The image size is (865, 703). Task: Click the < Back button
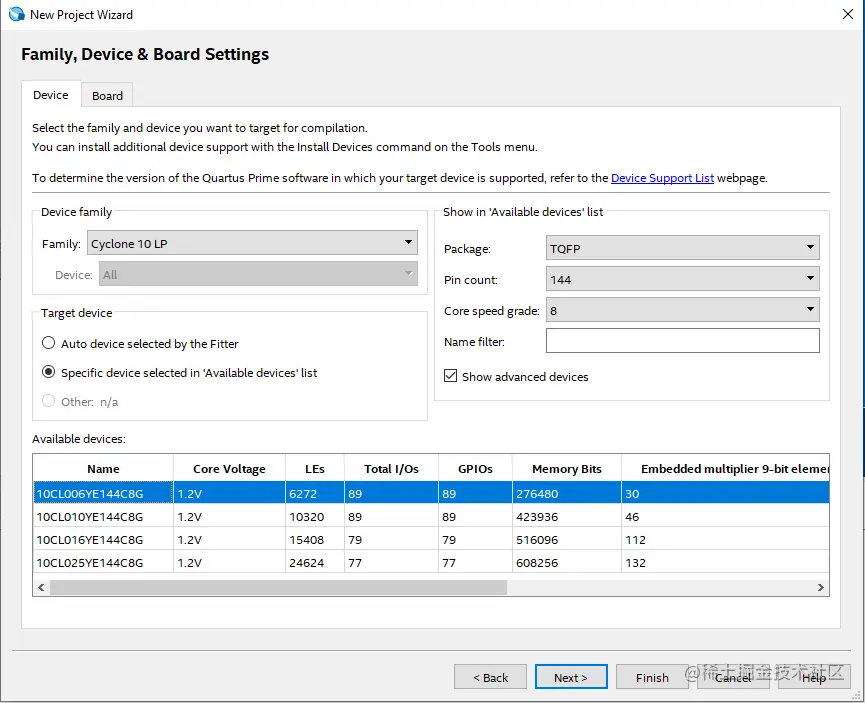pos(490,677)
